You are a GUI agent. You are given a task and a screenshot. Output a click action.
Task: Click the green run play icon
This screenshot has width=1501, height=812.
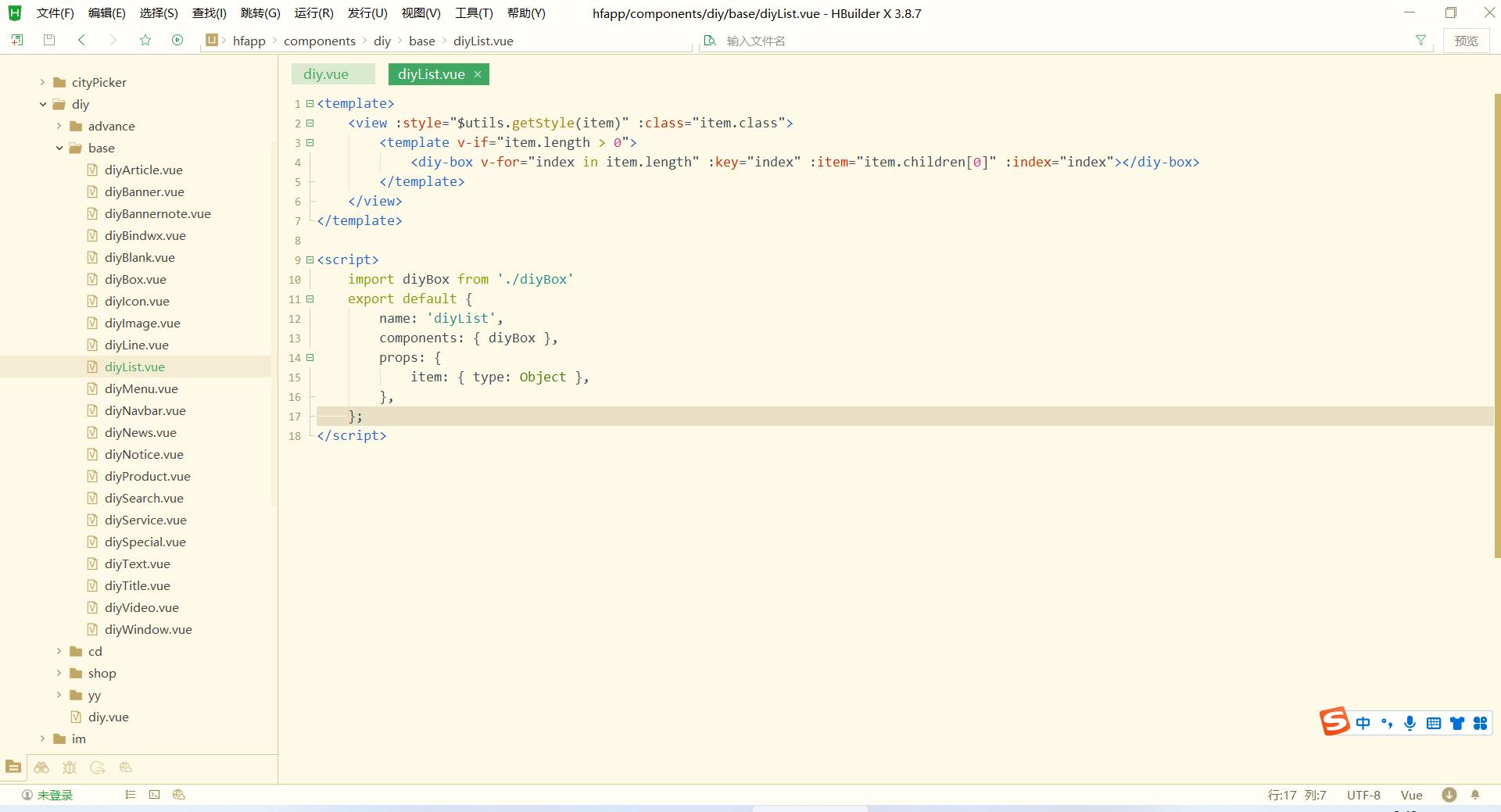(177, 40)
